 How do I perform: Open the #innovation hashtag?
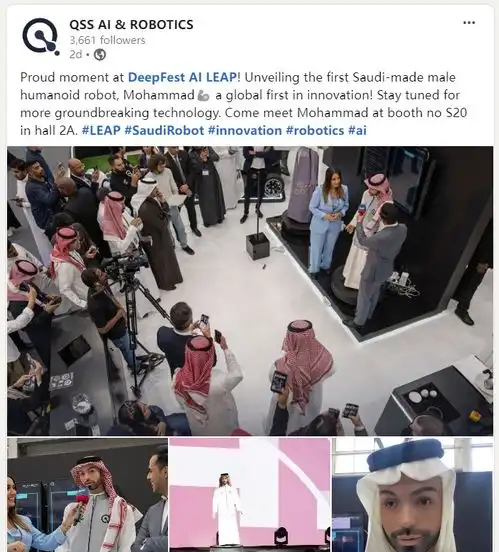pyautogui.click(x=245, y=131)
